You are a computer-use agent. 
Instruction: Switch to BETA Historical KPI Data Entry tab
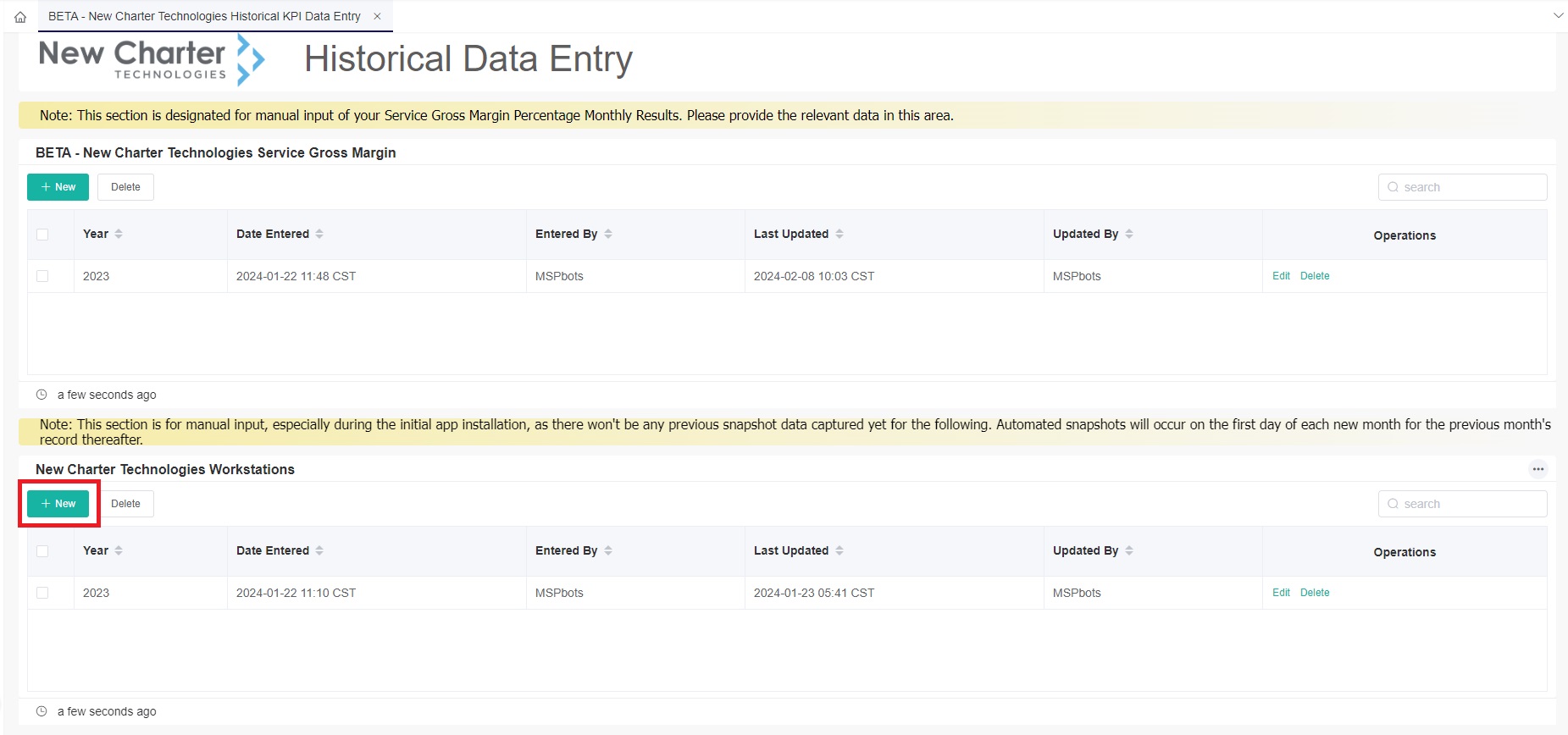(x=203, y=16)
